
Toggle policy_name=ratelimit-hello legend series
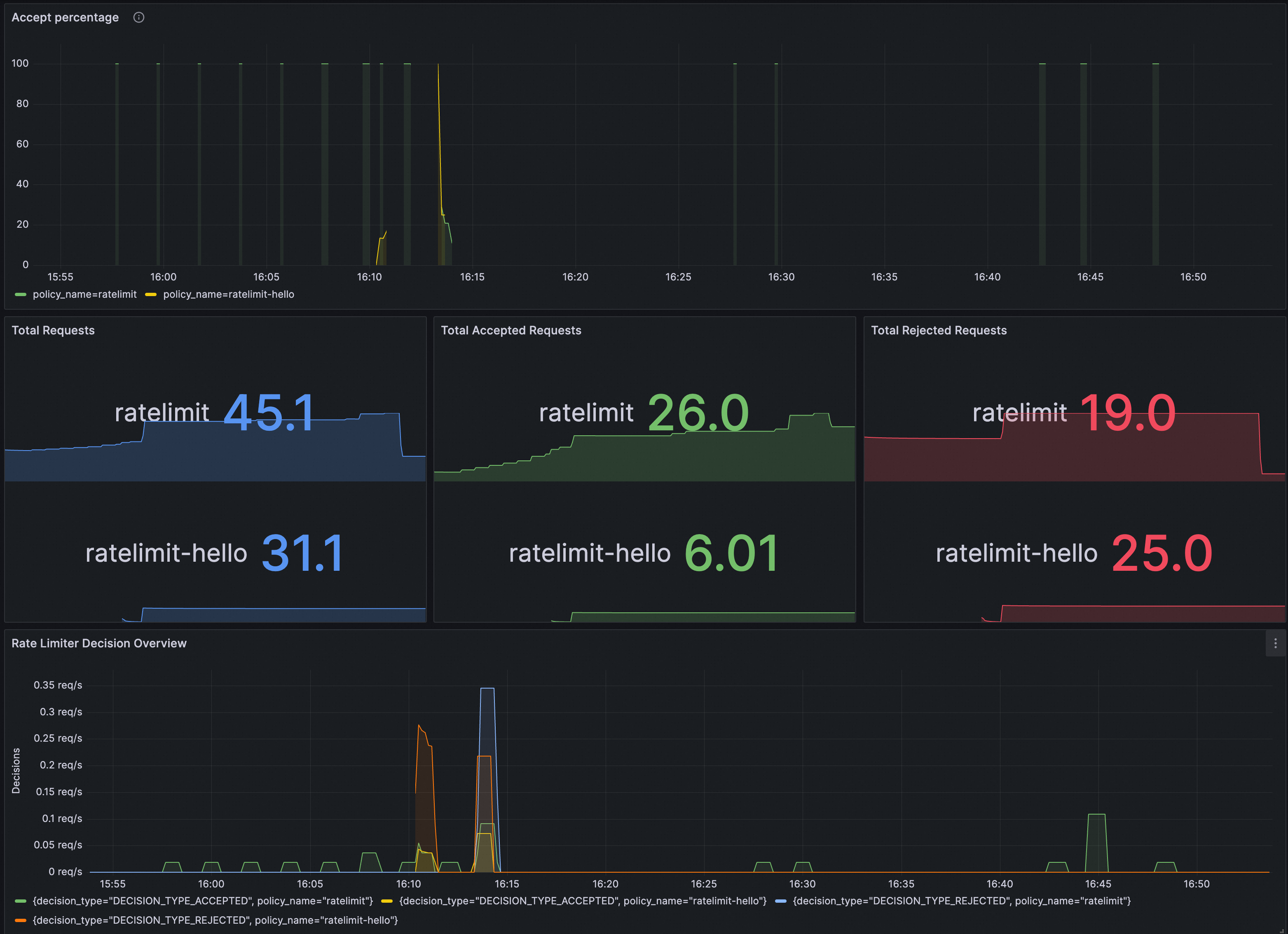228,294
